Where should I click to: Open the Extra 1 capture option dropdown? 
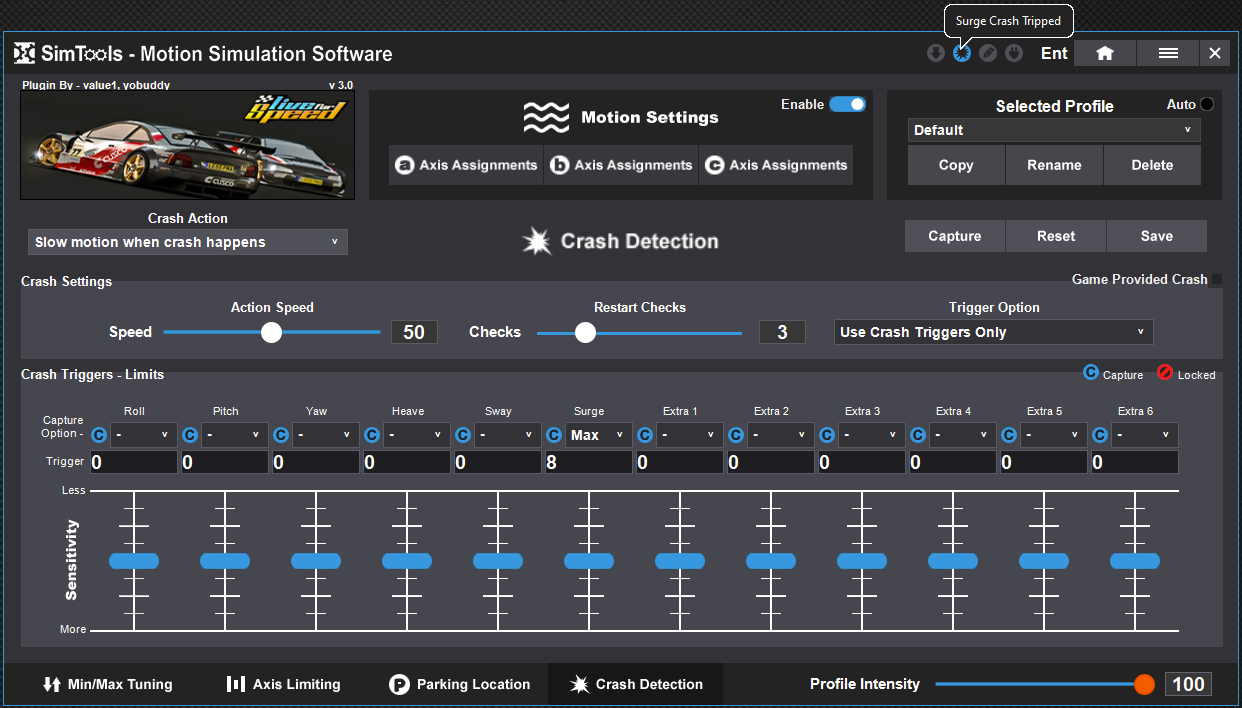click(690, 435)
